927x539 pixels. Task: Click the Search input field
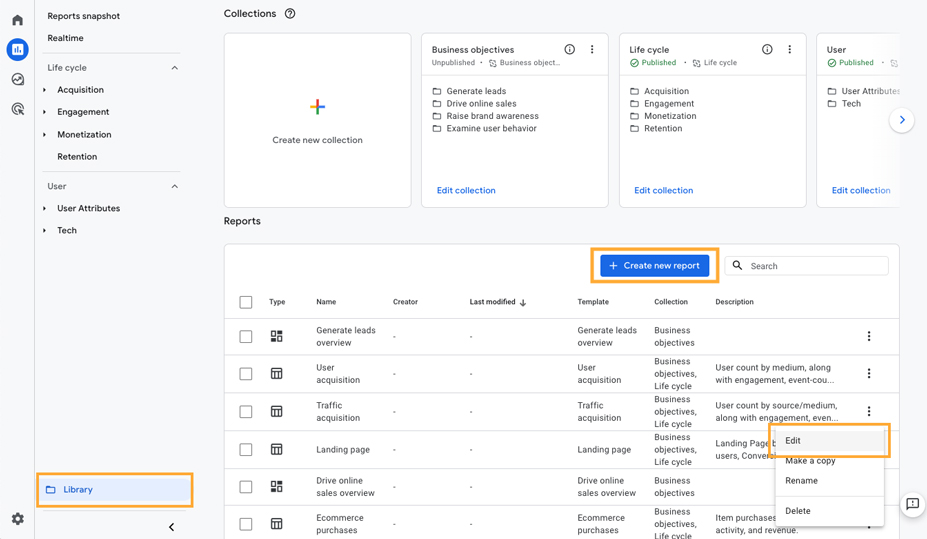click(806, 266)
